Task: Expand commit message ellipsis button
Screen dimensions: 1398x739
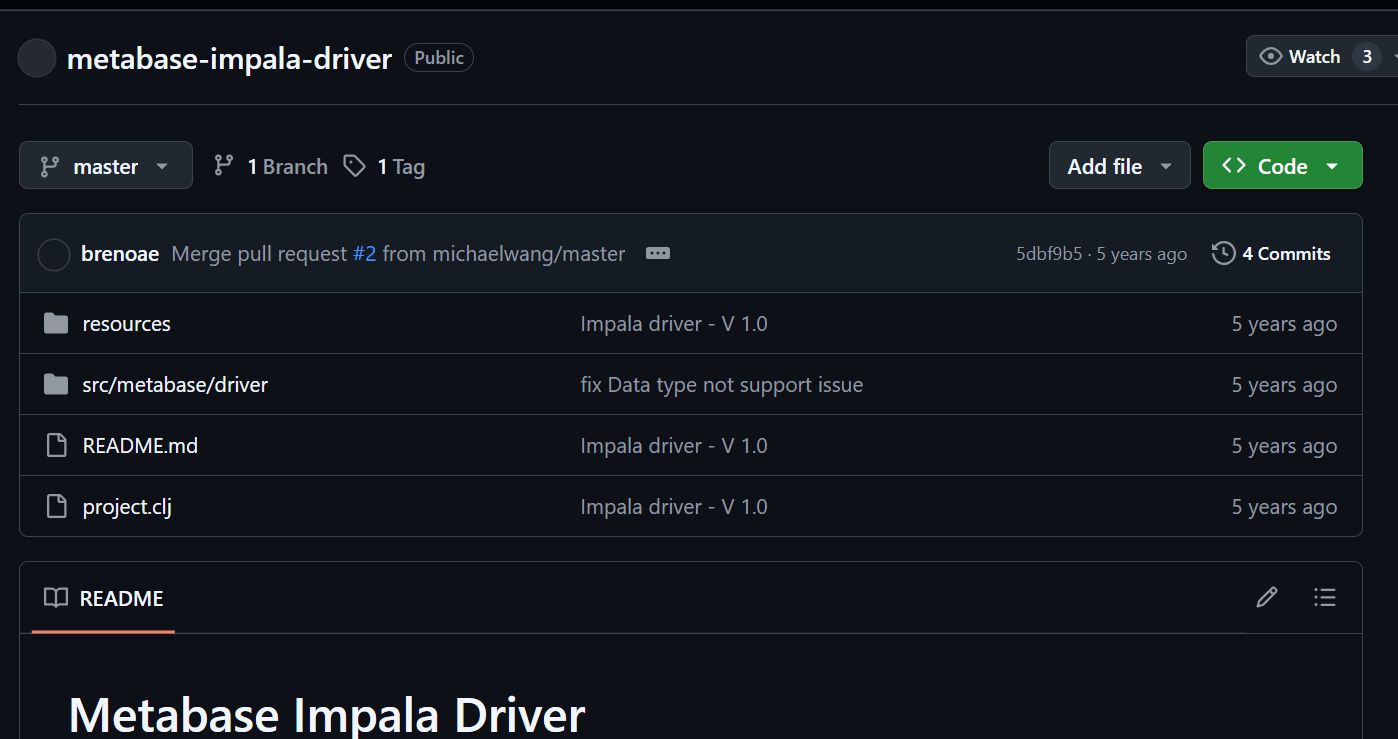Action: point(657,254)
